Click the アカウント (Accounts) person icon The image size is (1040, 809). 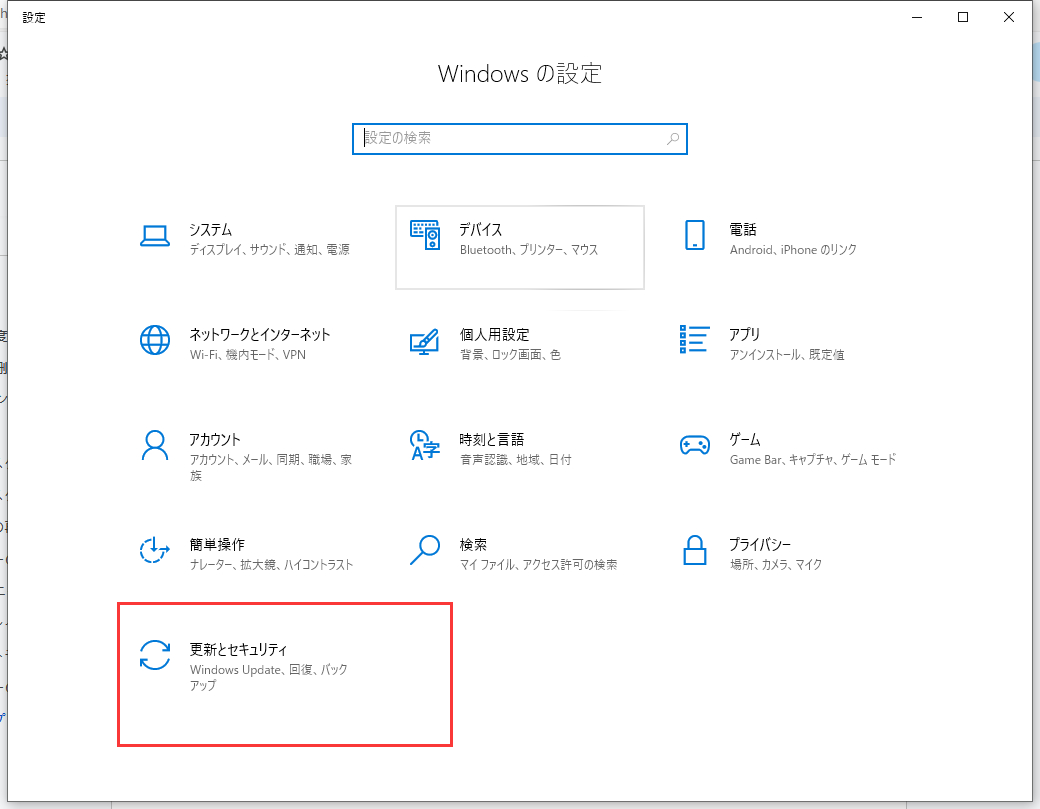(x=155, y=446)
